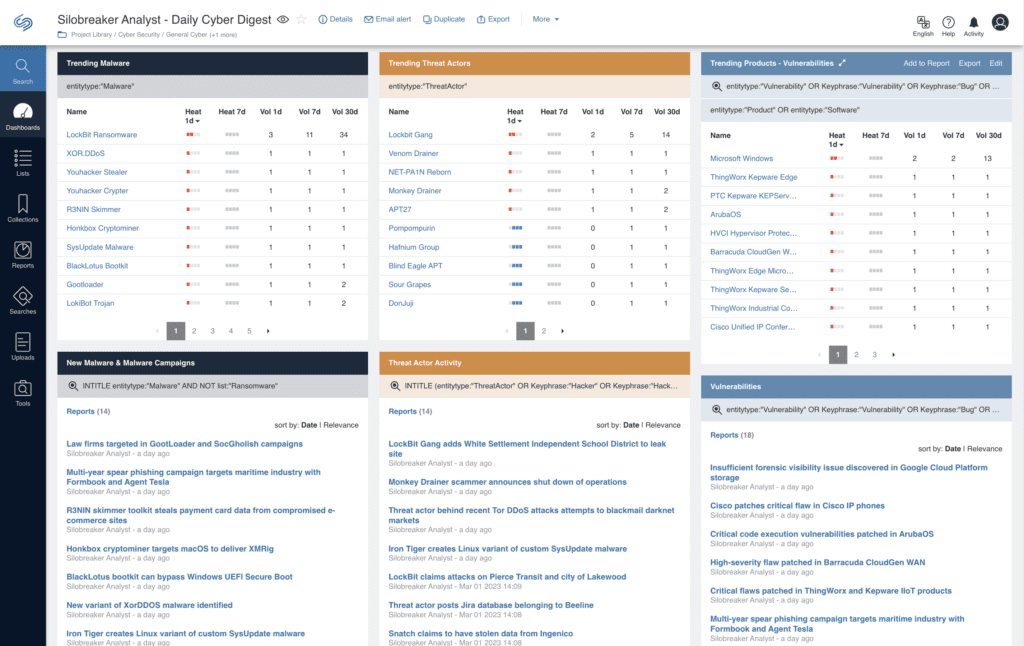Viewport: 1024px width, 646px height.
Task: Click Trending Malware entitytype query field
Action: pos(212,86)
